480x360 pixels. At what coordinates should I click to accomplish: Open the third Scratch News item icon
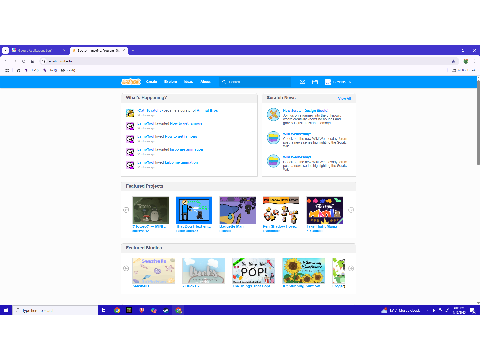click(x=273, y=161)
